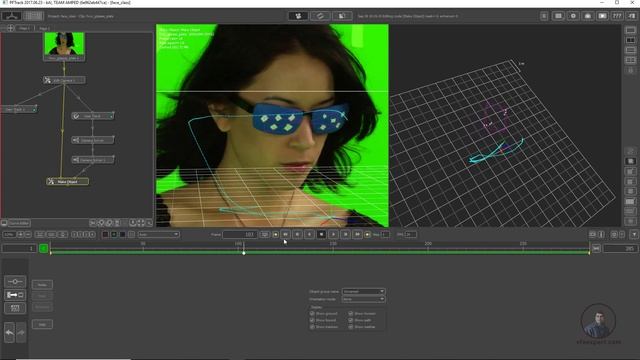The image size is (640, 360).
Task: Toggle the blue channel display button
Action: pyautogui.click(x=122, y=234)
